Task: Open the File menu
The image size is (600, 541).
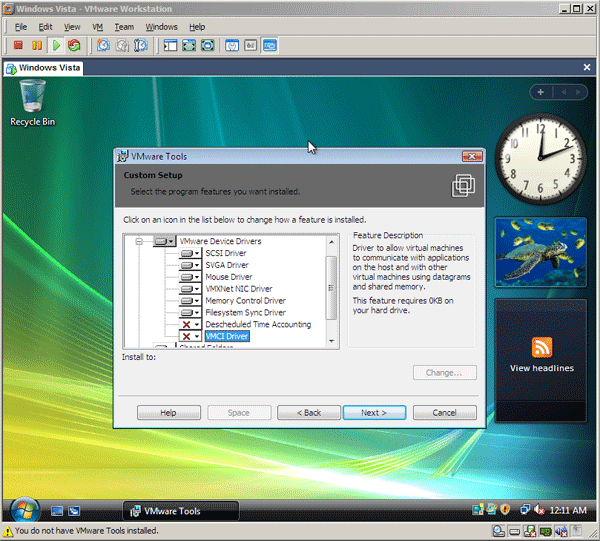Action: (21, 27)
